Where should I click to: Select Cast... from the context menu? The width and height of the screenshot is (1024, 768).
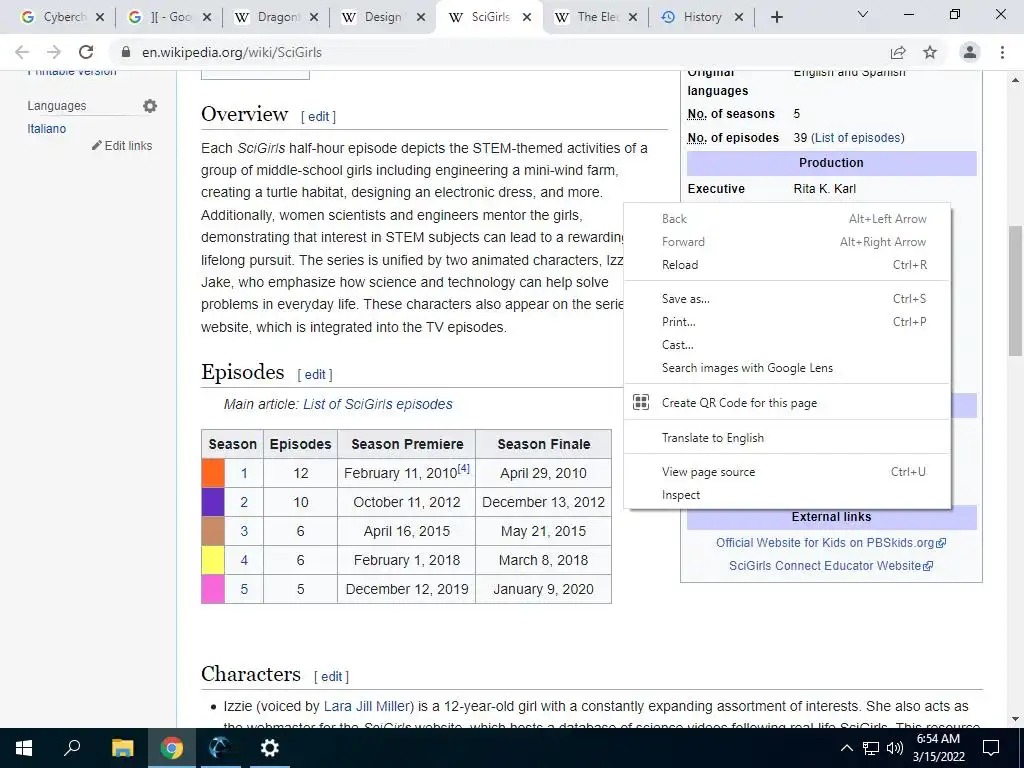(x=787, y=345)
